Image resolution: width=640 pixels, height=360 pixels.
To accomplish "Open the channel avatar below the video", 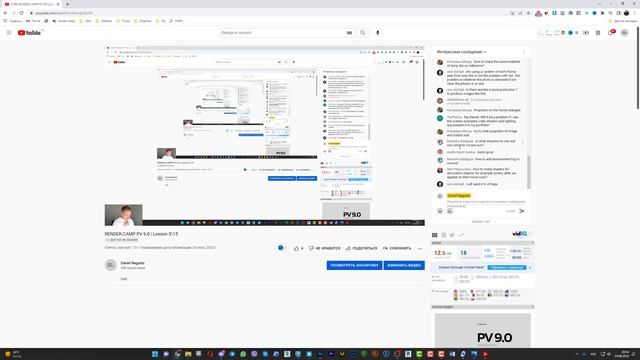I will pyautogui.click(x=111, y=265).
